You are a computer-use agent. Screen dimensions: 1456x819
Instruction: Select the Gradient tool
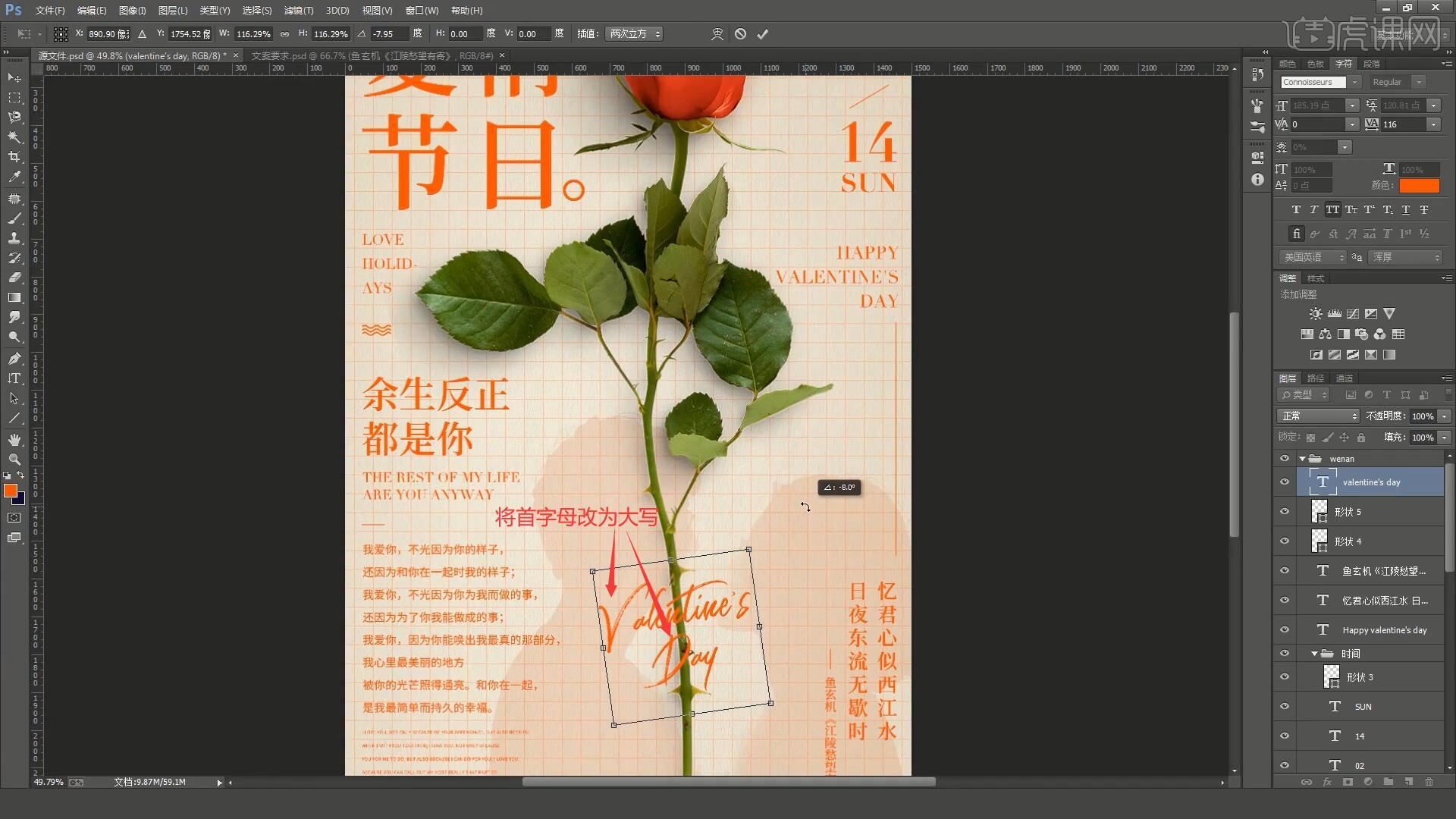click(14, 297)
